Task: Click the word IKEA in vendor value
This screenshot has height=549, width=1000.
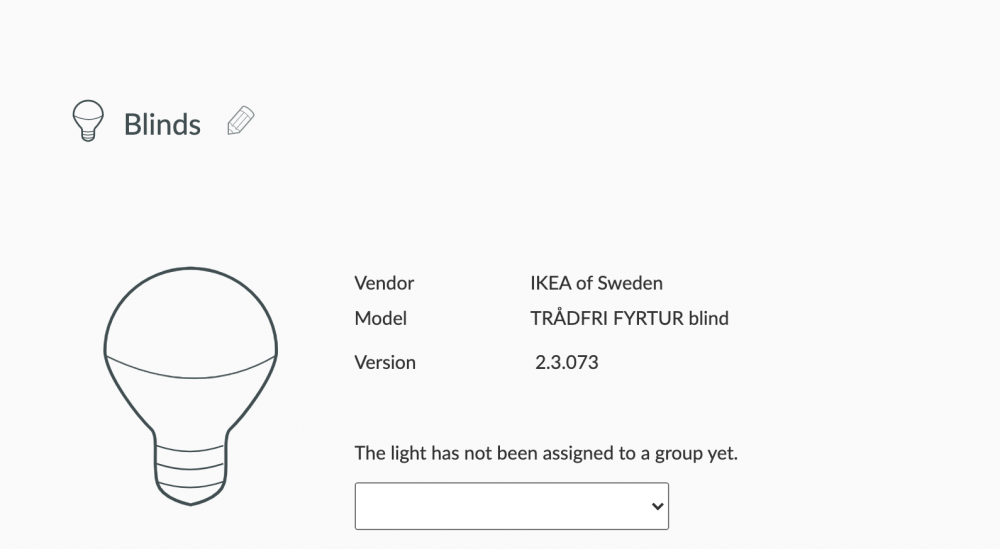Action: [550, 283]
